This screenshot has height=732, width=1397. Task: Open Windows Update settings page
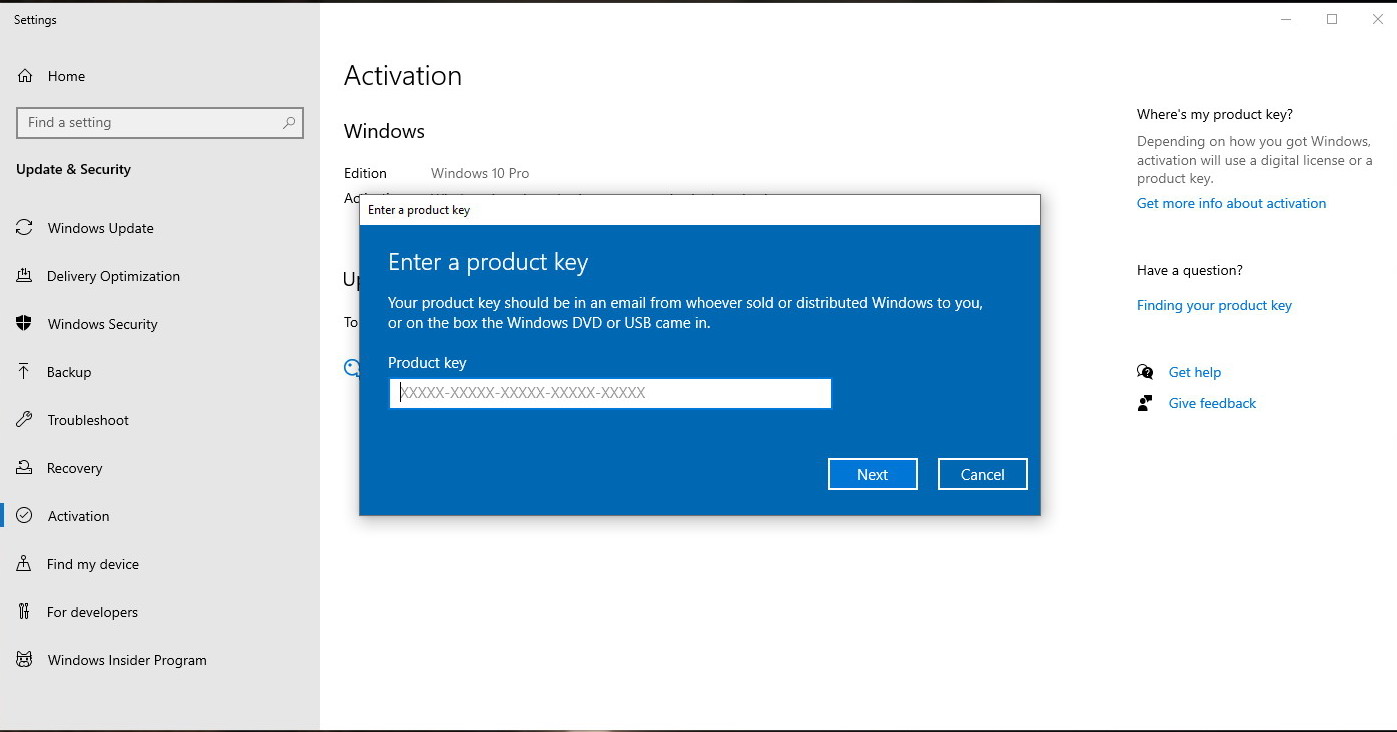click(160, 228)
